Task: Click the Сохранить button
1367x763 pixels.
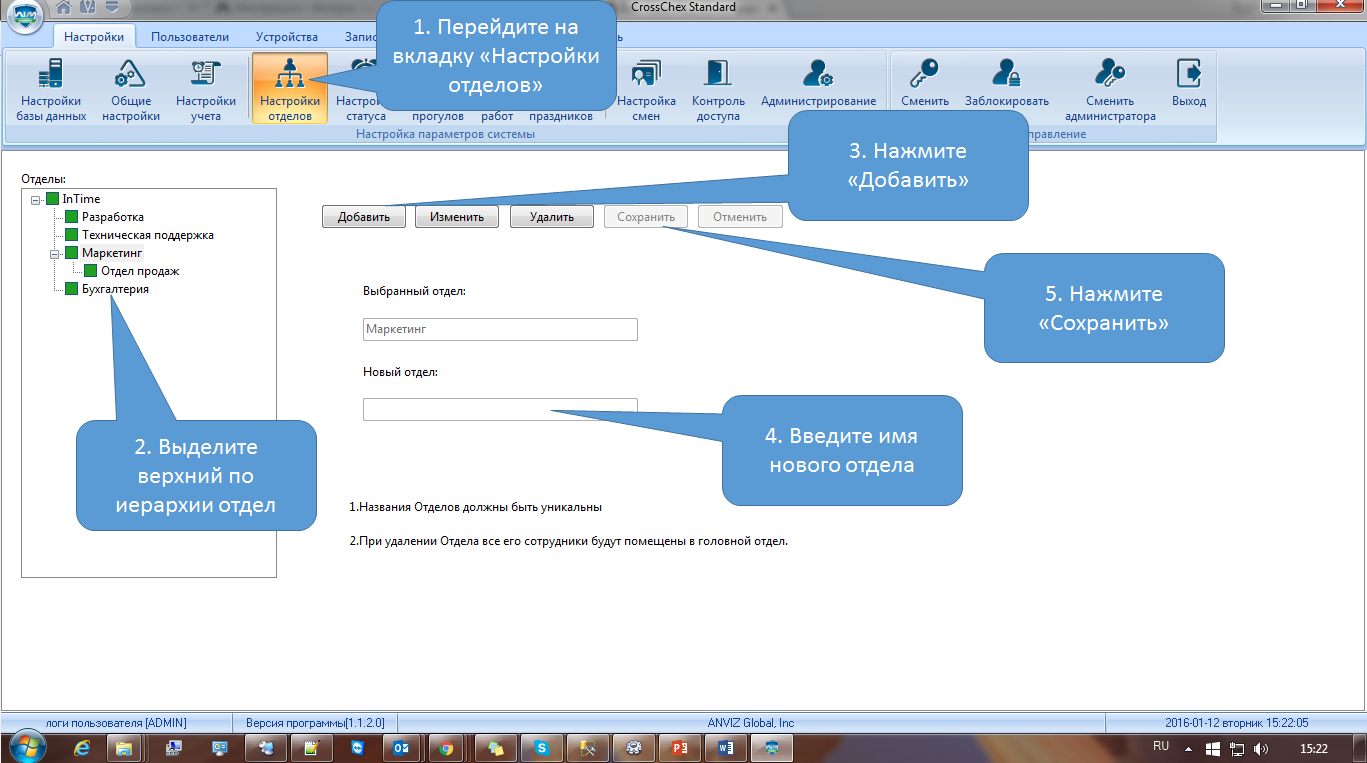Action: click(x=646, y=217)
